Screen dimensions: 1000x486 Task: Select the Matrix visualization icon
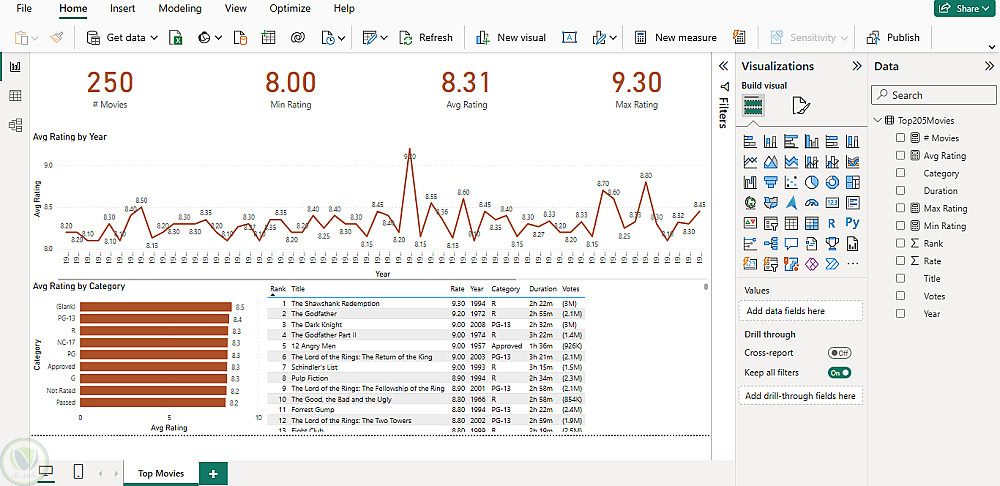tap(811, 223)
